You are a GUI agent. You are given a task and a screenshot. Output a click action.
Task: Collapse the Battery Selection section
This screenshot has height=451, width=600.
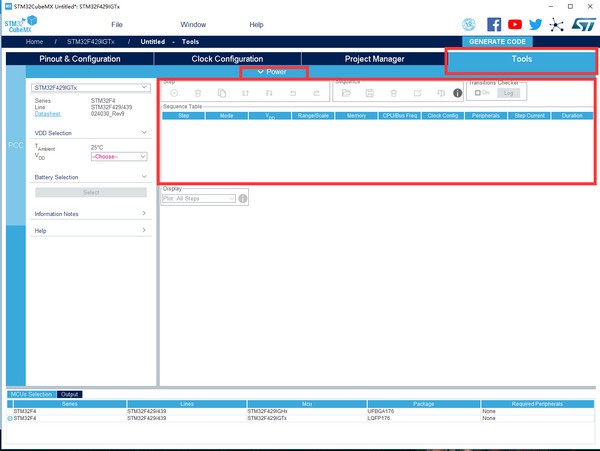144,177
